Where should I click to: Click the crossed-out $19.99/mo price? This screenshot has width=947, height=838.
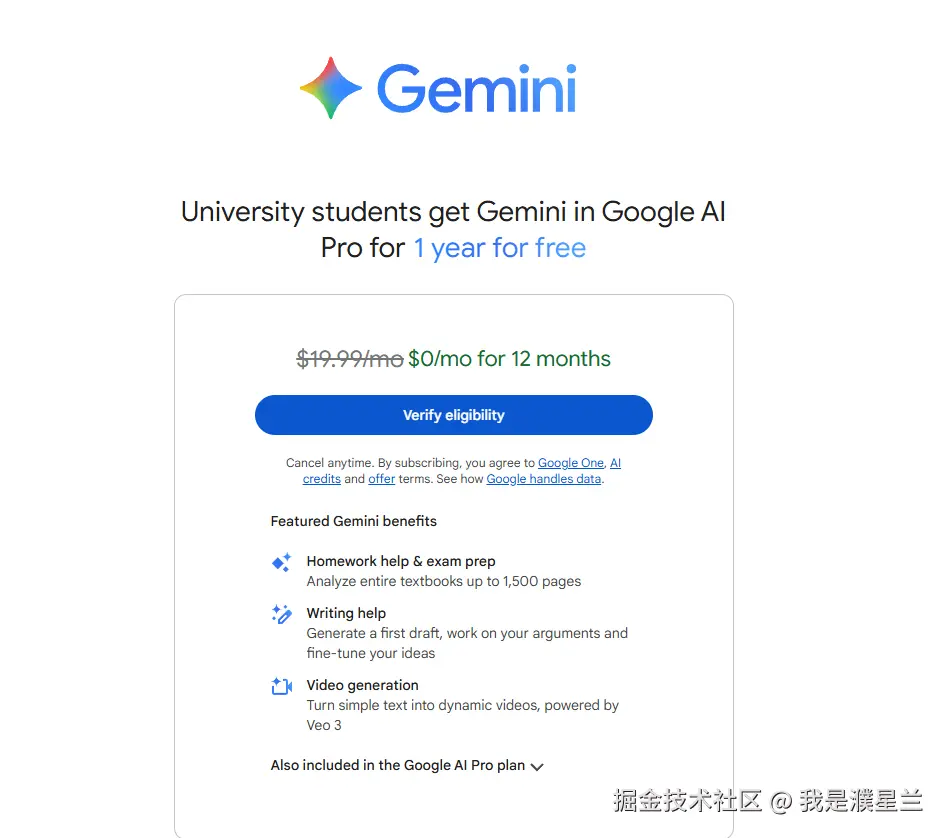tap(350, 359)
